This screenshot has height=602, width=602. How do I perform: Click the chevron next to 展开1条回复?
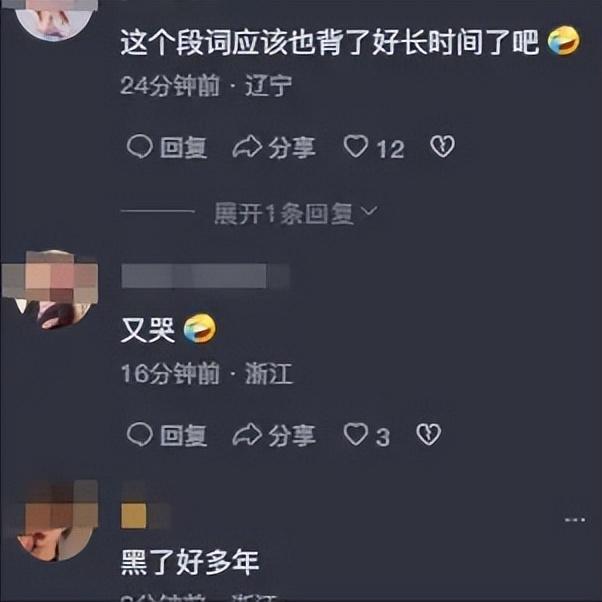[370, 210]
